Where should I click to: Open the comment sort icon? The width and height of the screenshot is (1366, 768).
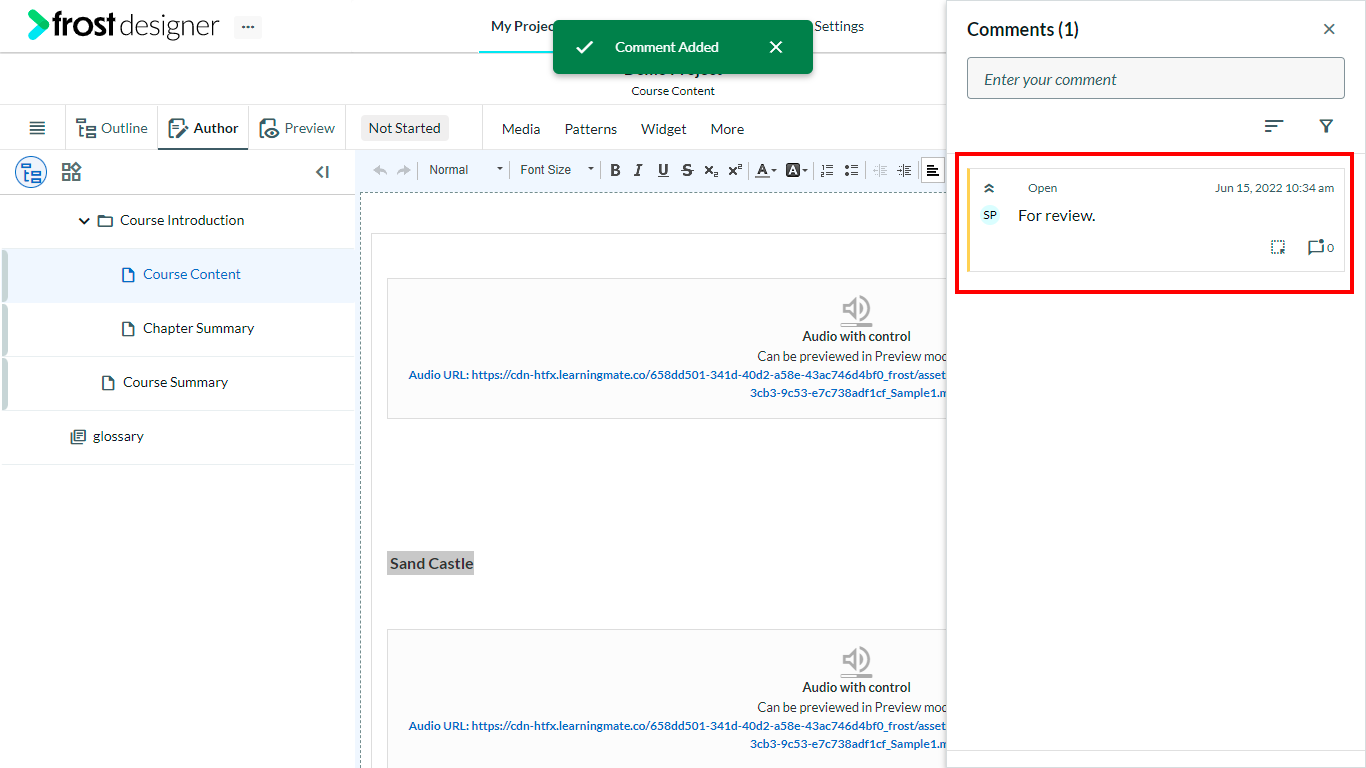tap(1273, 126)
